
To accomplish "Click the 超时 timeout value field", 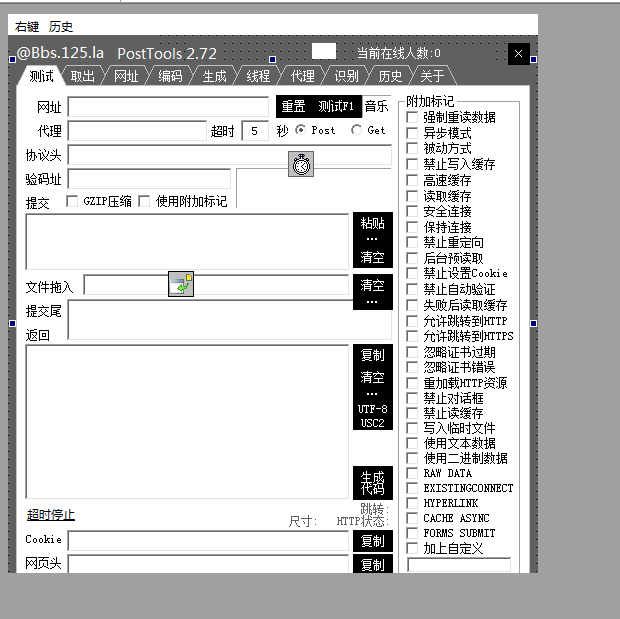I will (x=255, y=131).
